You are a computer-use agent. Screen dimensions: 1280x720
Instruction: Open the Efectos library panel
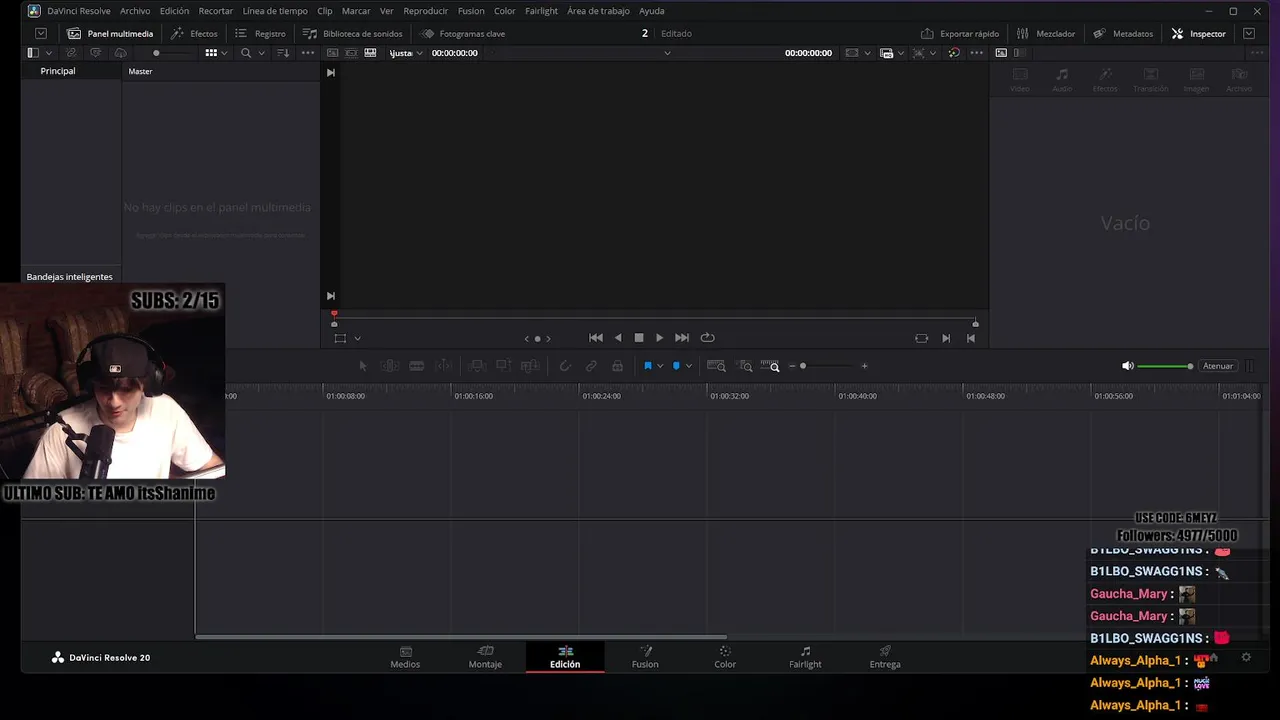click(x=194, y=33)
